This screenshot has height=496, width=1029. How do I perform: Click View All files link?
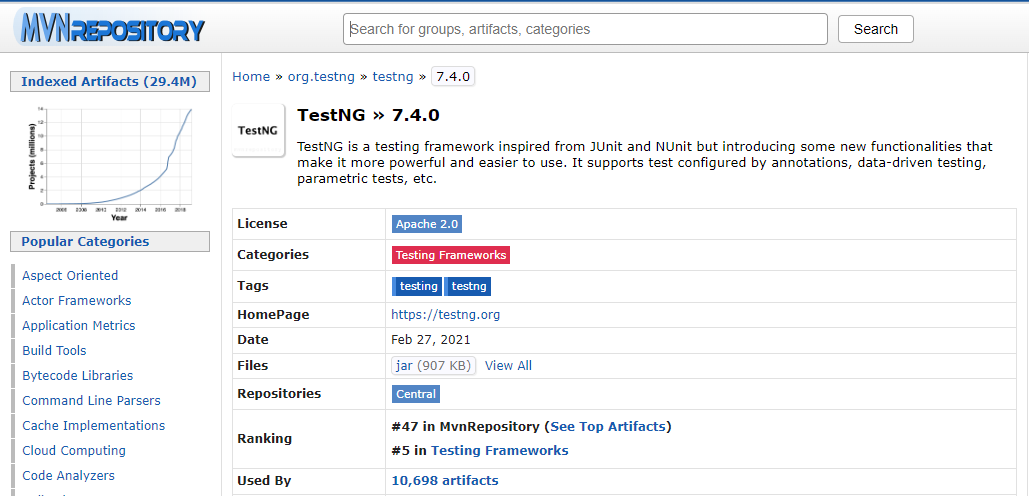tap(508, 365)
